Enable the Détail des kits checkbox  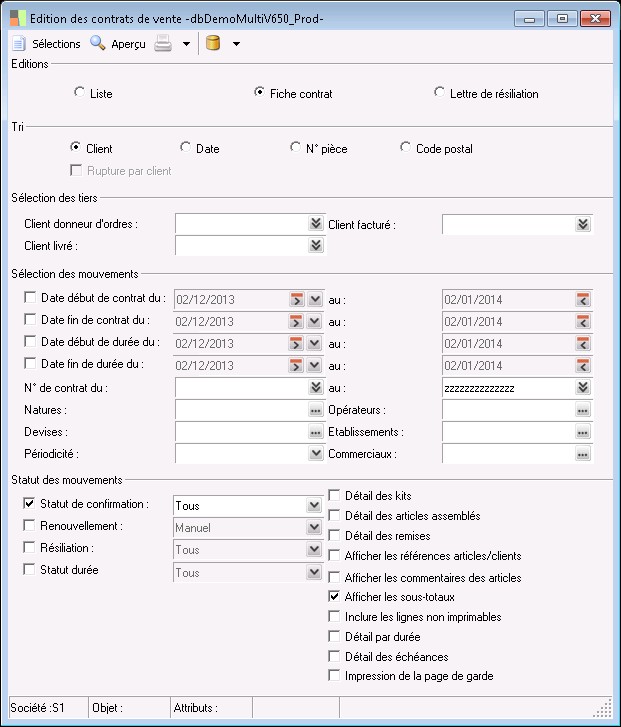335,496
